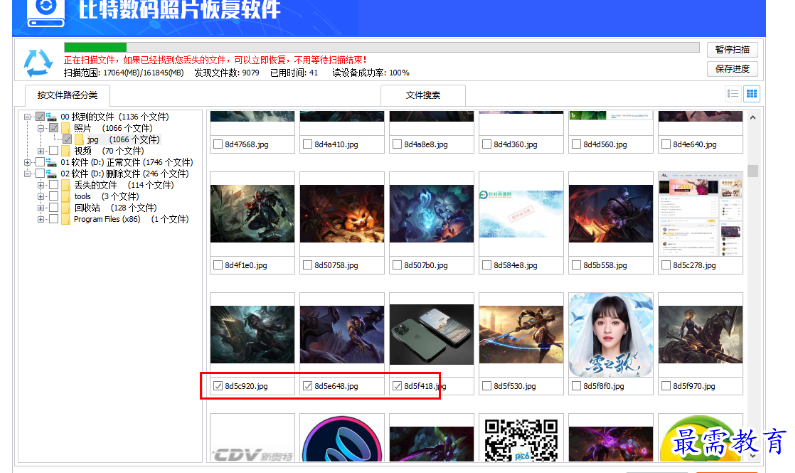Select the 丢失的文件 (114 个文件) row
This screenshot has width=795, height=473.
pos(124,185)
